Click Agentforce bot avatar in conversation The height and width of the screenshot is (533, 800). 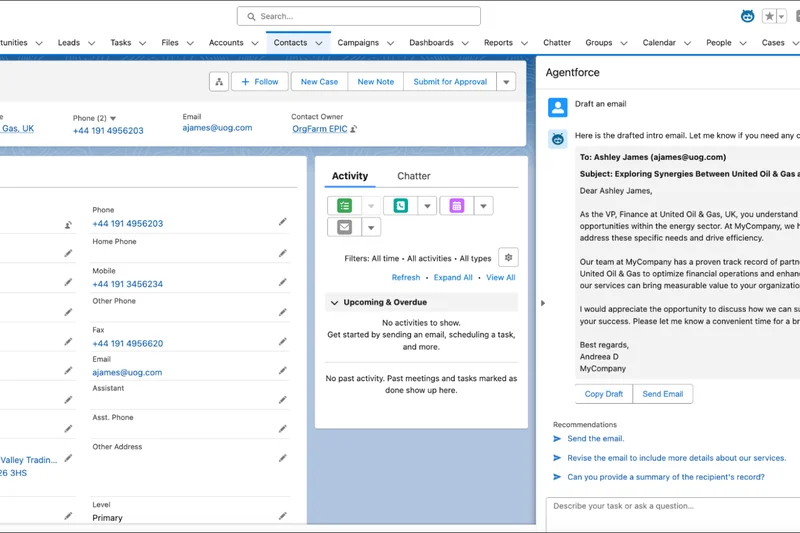(x=558, y=139)
